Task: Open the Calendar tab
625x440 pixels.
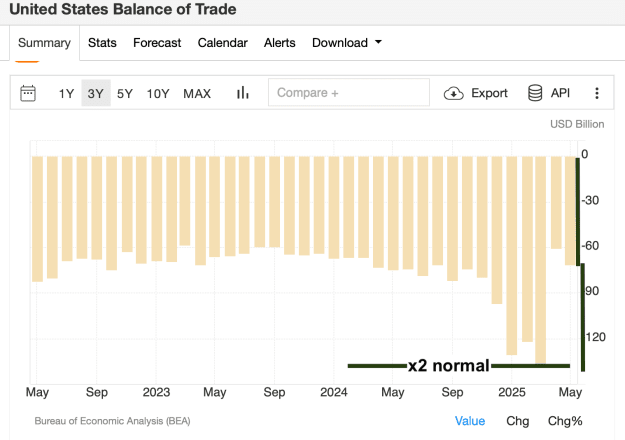Action: [x=222, y=43]
